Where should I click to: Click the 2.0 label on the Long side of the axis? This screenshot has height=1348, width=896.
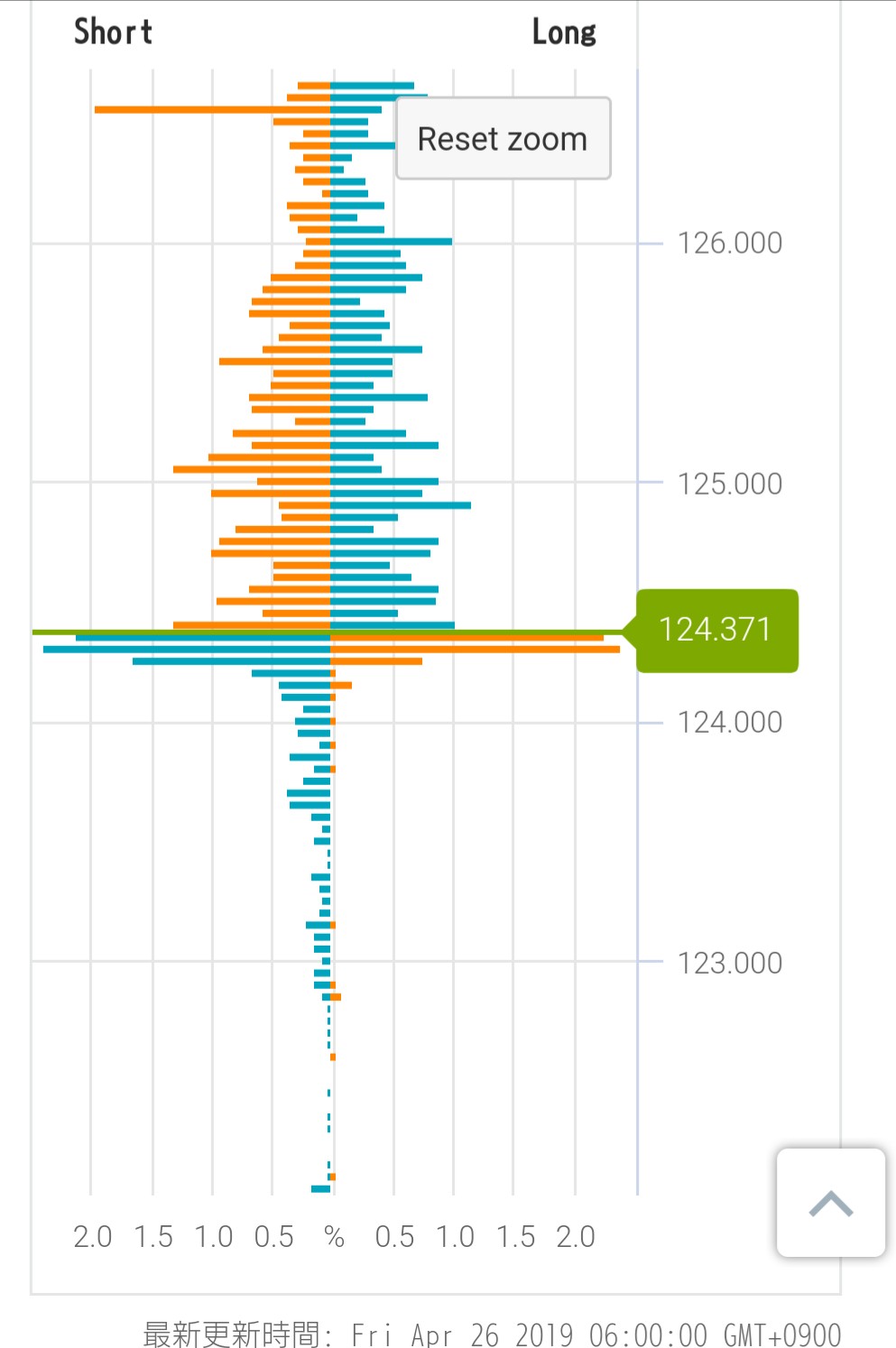pyautogui.click(x=576, y=1236)
